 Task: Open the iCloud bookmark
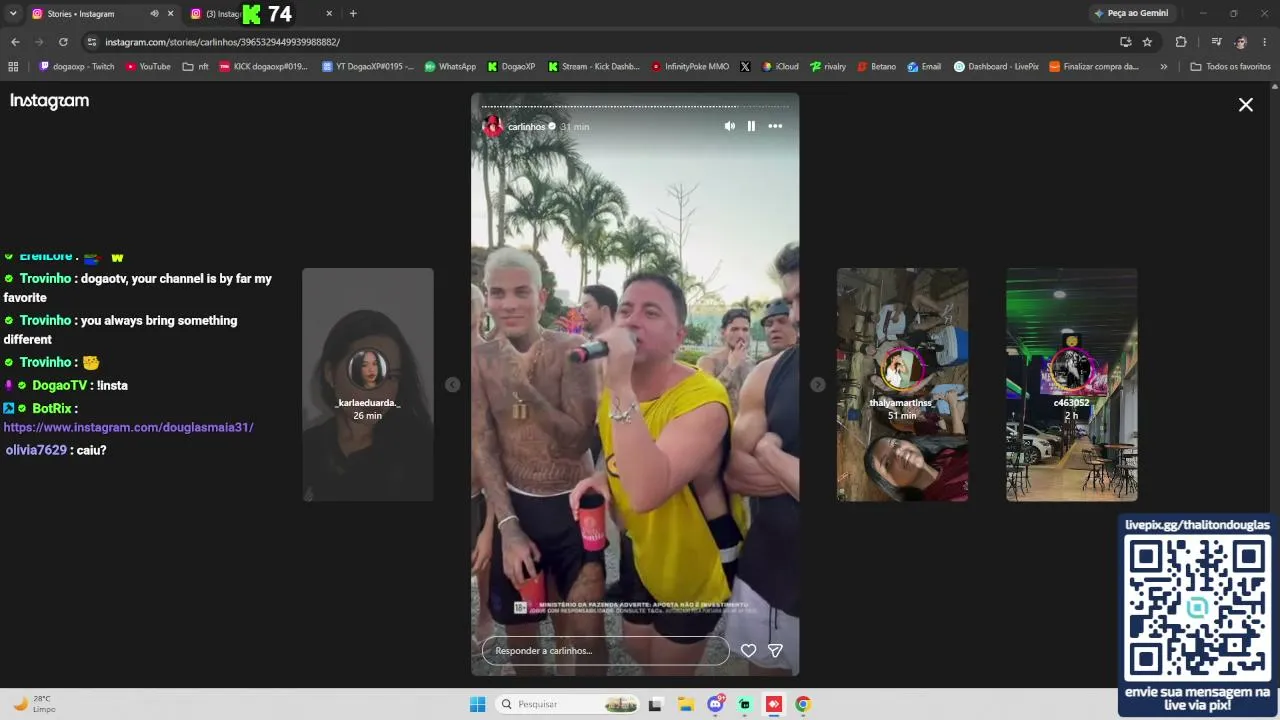tap(780, 67)
